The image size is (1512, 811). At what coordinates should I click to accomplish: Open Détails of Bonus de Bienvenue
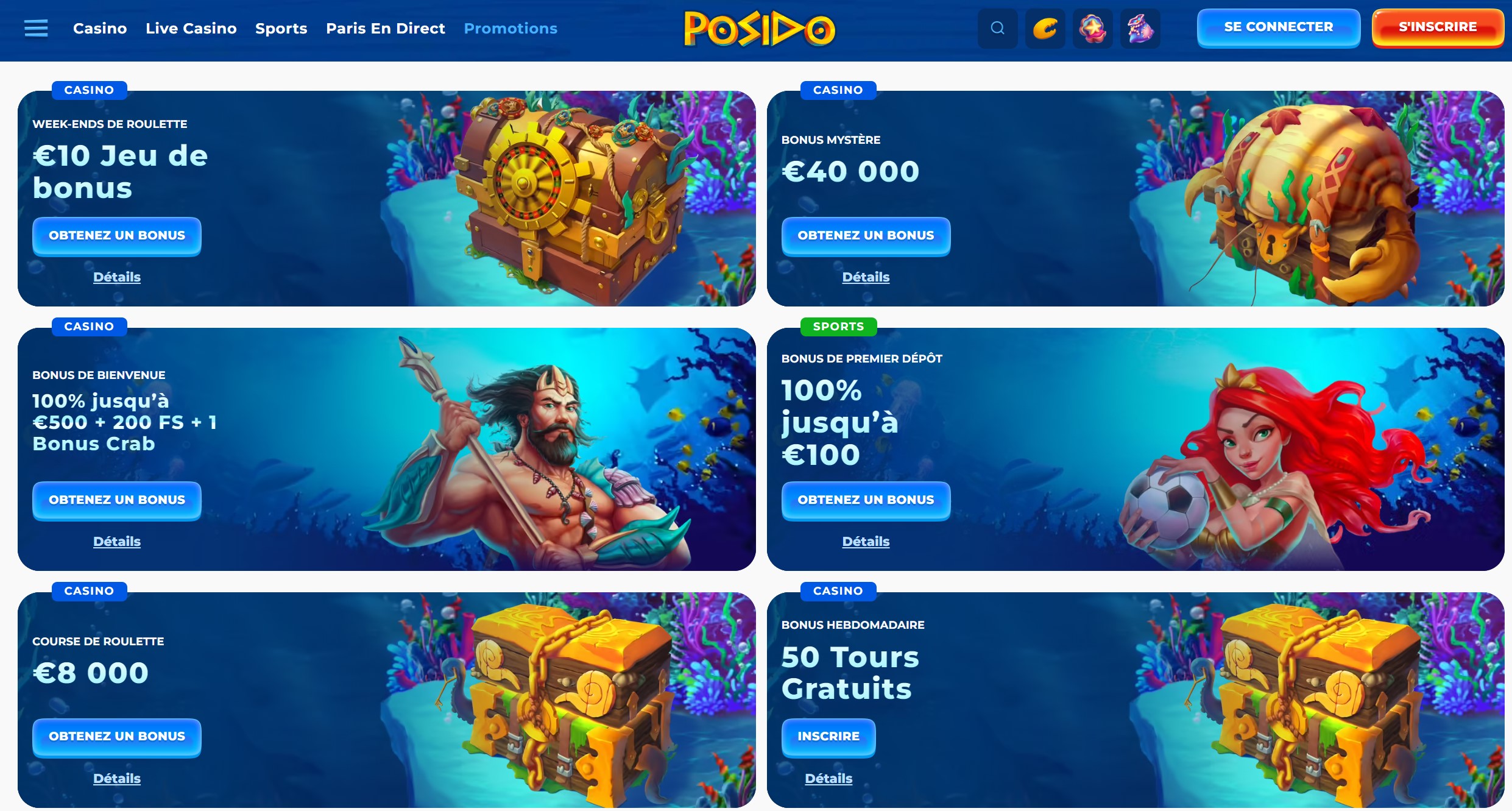click(117, 542)
